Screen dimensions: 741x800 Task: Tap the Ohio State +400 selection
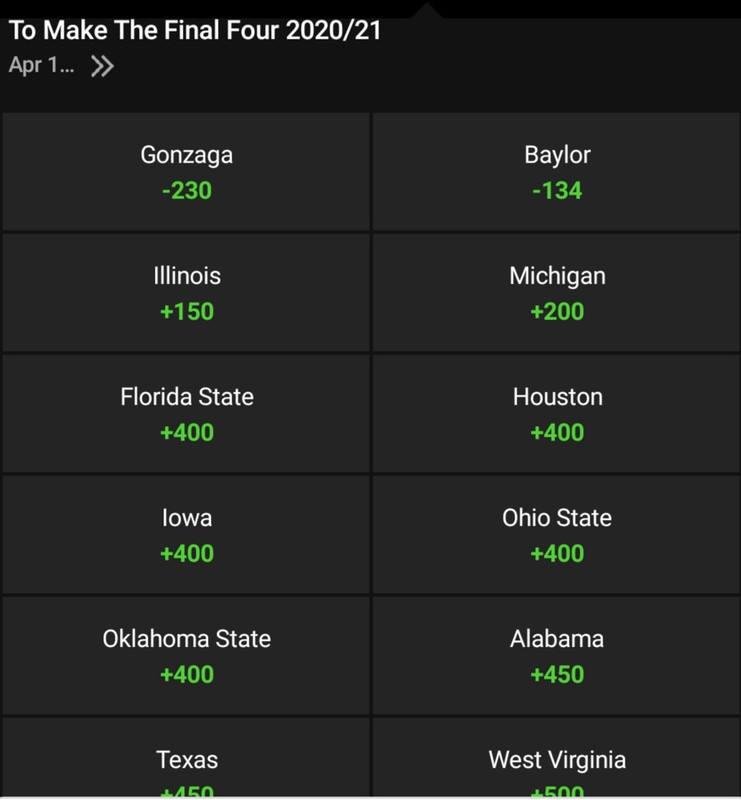(557, 535)
